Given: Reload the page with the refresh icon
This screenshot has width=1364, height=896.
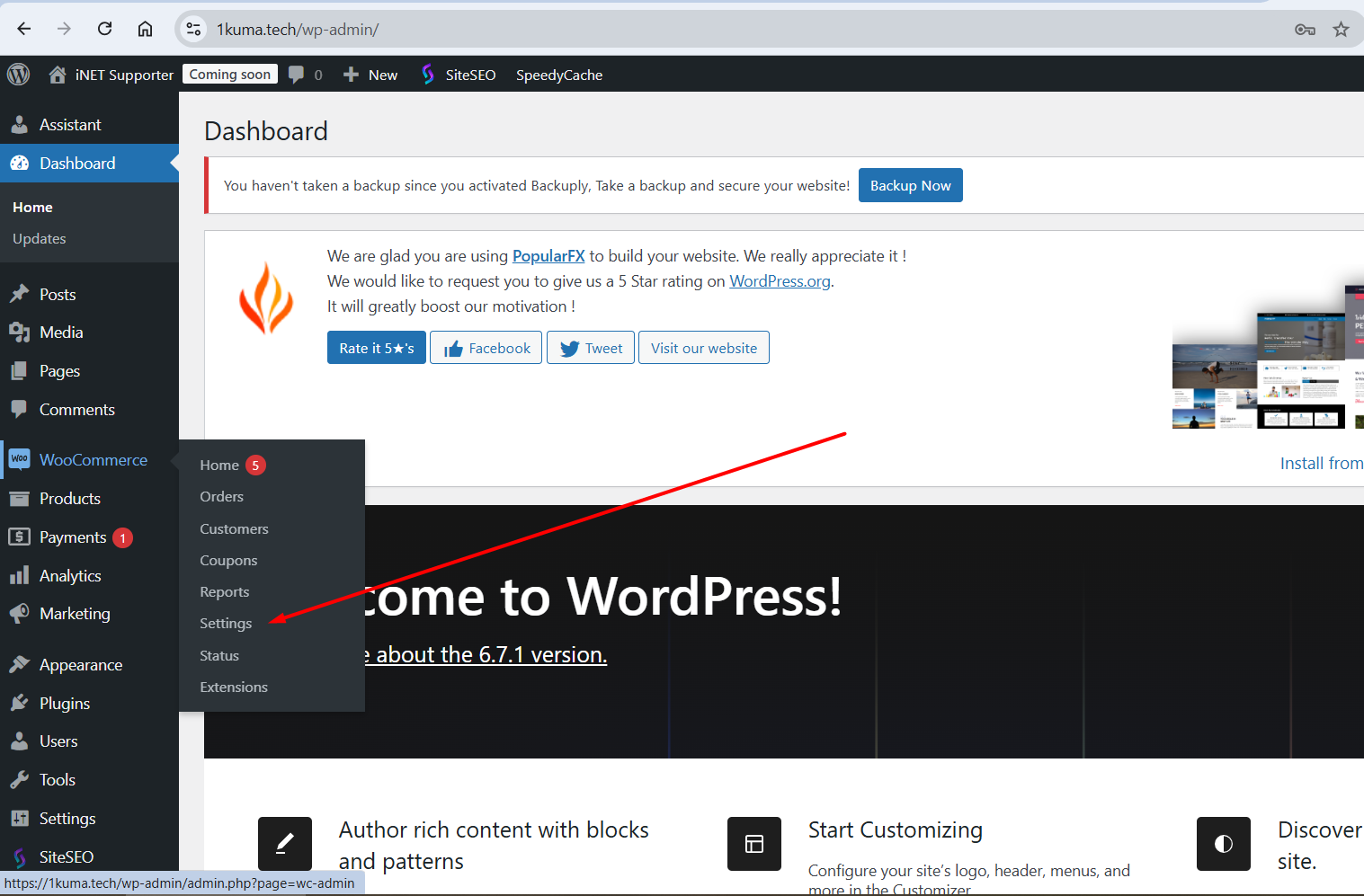Looking at the screenshot, I should (104, 29).
